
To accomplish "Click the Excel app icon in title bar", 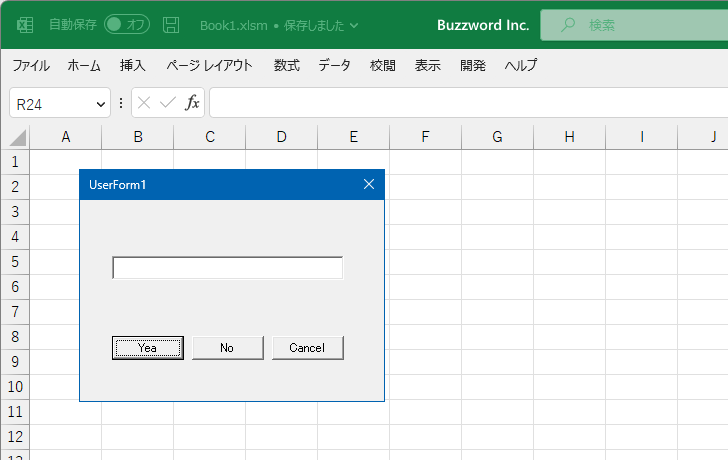I will (26, 25).
